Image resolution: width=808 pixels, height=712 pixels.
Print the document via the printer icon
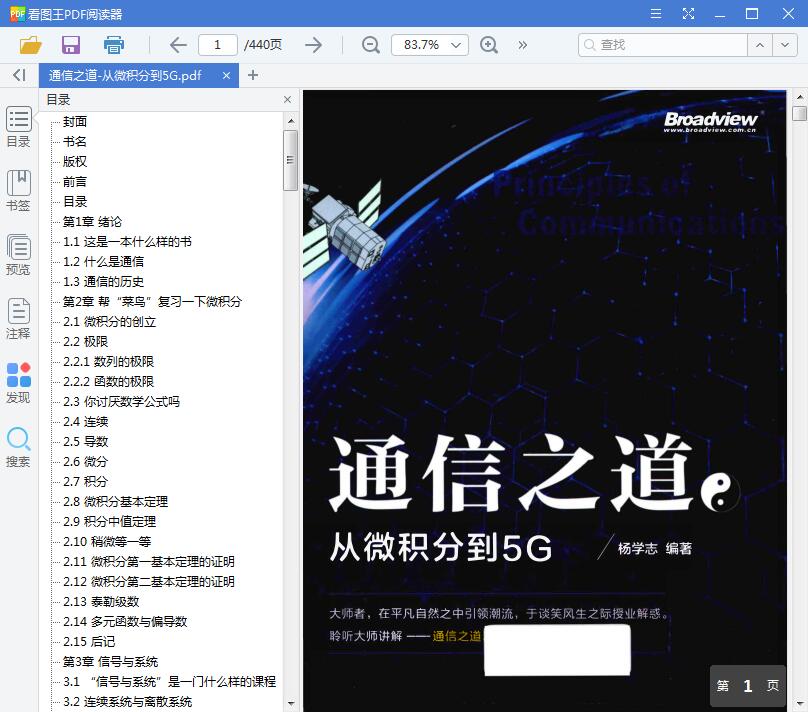[113, 44]
